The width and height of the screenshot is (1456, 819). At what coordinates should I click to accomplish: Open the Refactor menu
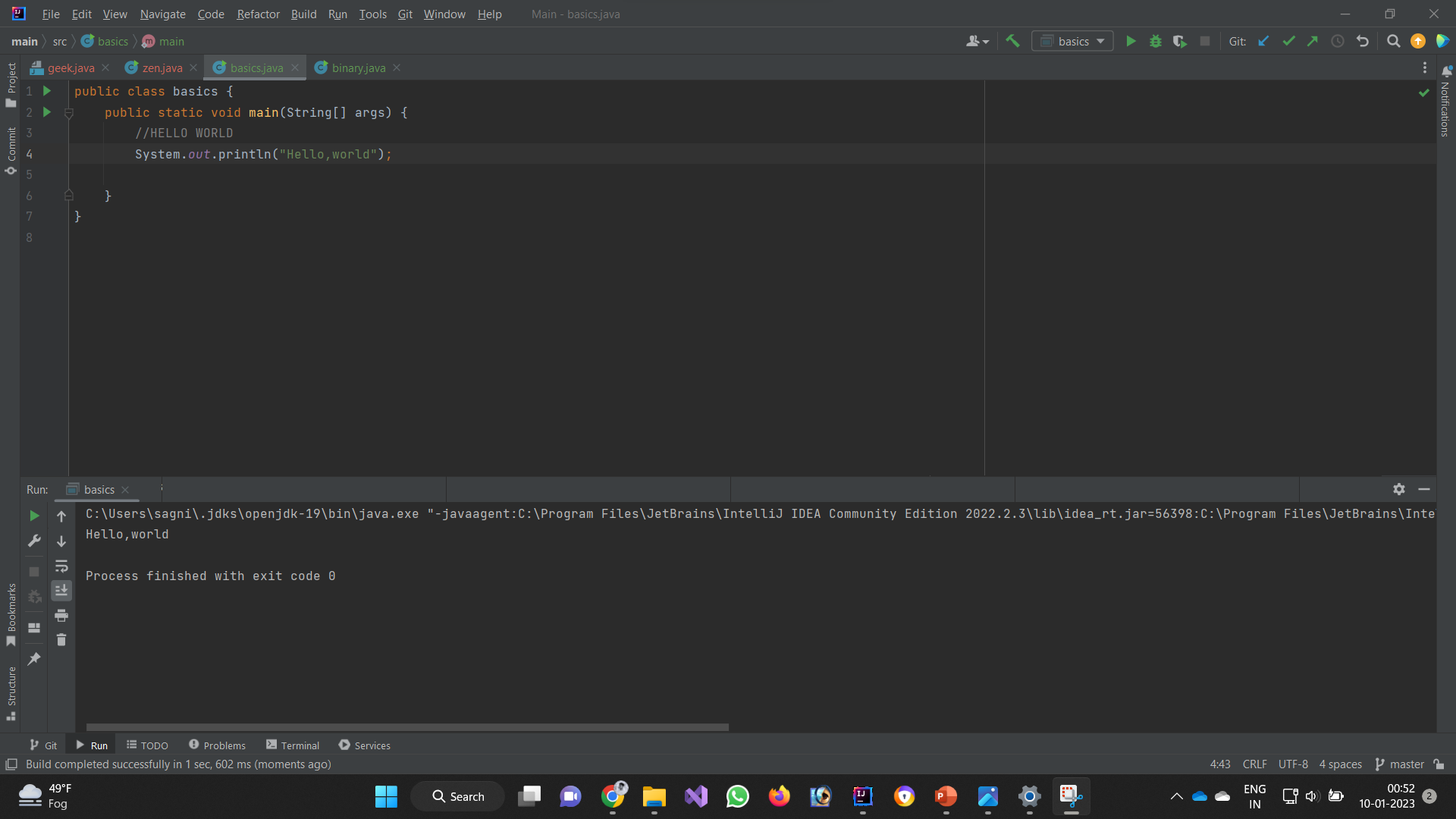coord(258,14)
